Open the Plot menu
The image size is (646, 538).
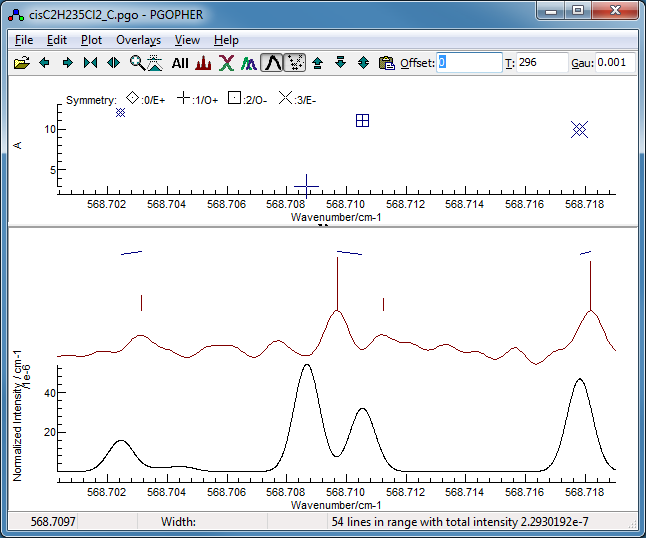coord(91,40)
